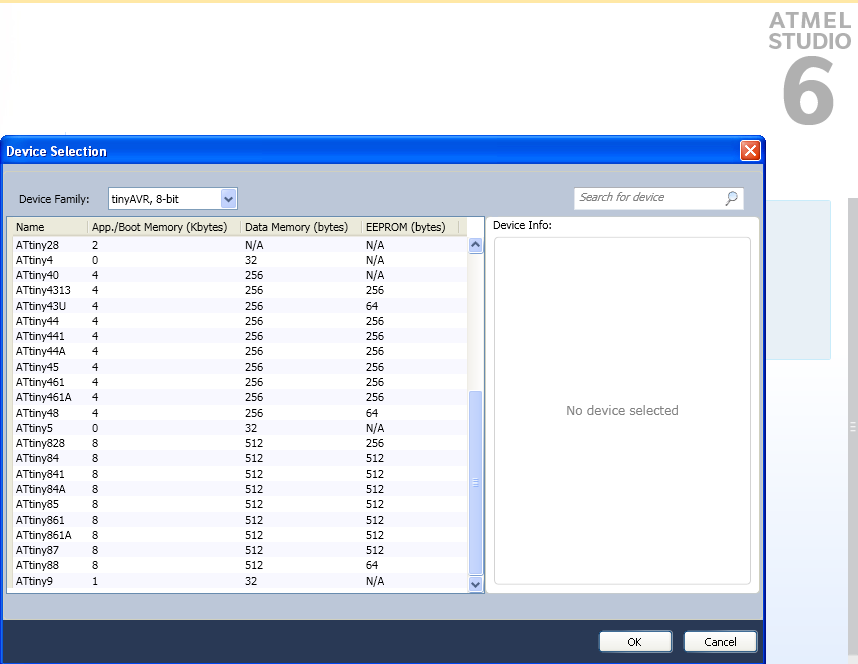Select the ATtiny5 device row
The image size is (858, 664).
pos(240,428)
